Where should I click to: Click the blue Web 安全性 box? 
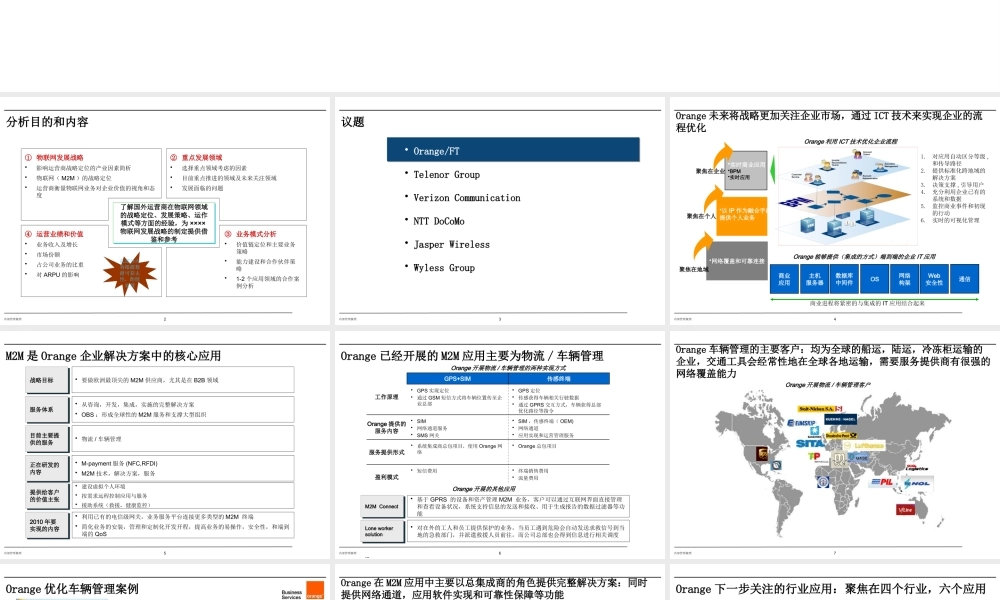click(934, 279)
